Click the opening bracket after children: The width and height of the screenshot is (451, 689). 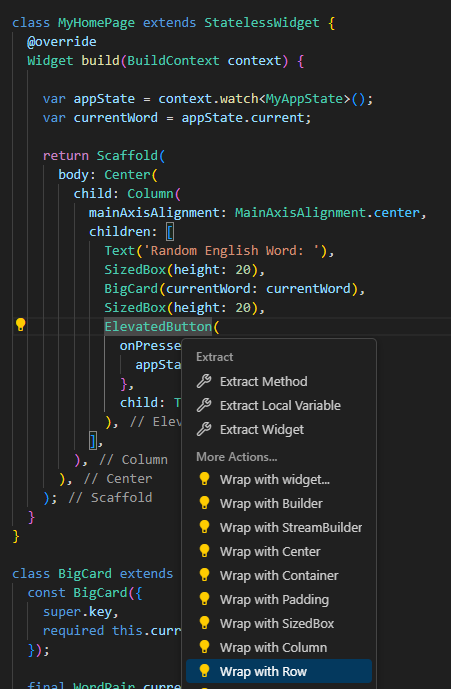point(170,232)
